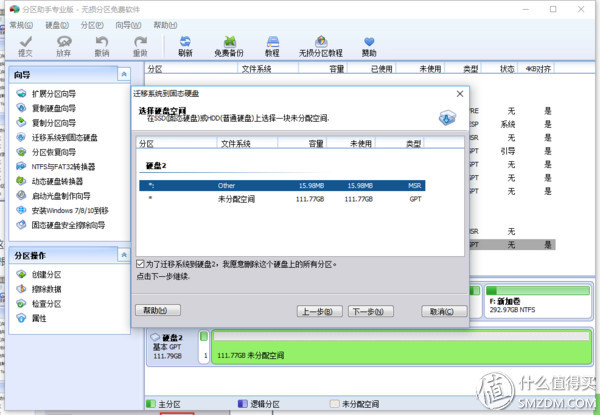Image resolution: width=600 pixels, height=415 pixels.
Task: Click the main window 状态 column header
Action: [x=499, y=69]
